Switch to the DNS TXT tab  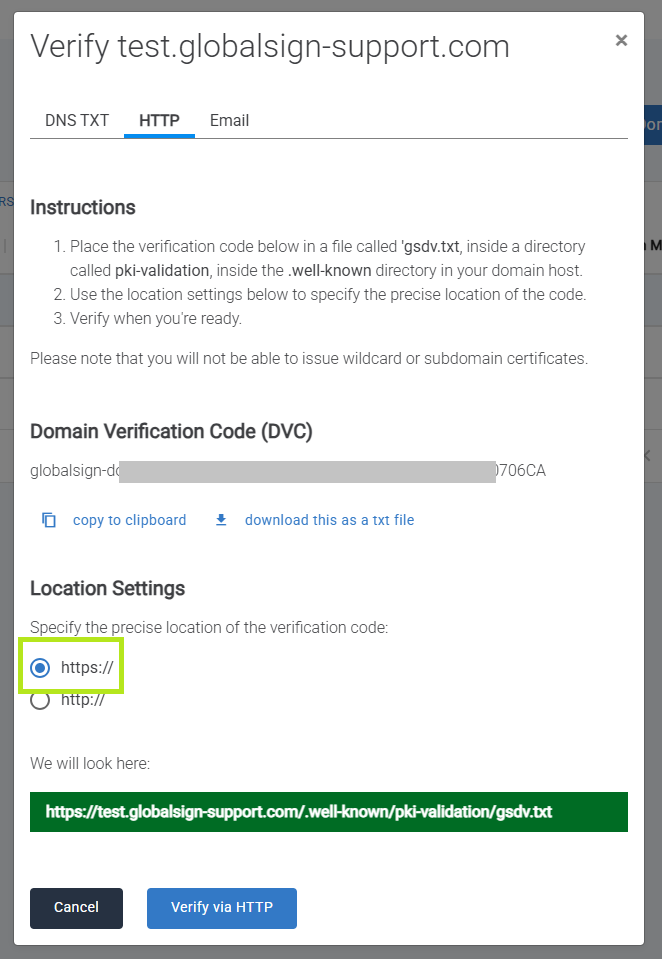point(77,120)
